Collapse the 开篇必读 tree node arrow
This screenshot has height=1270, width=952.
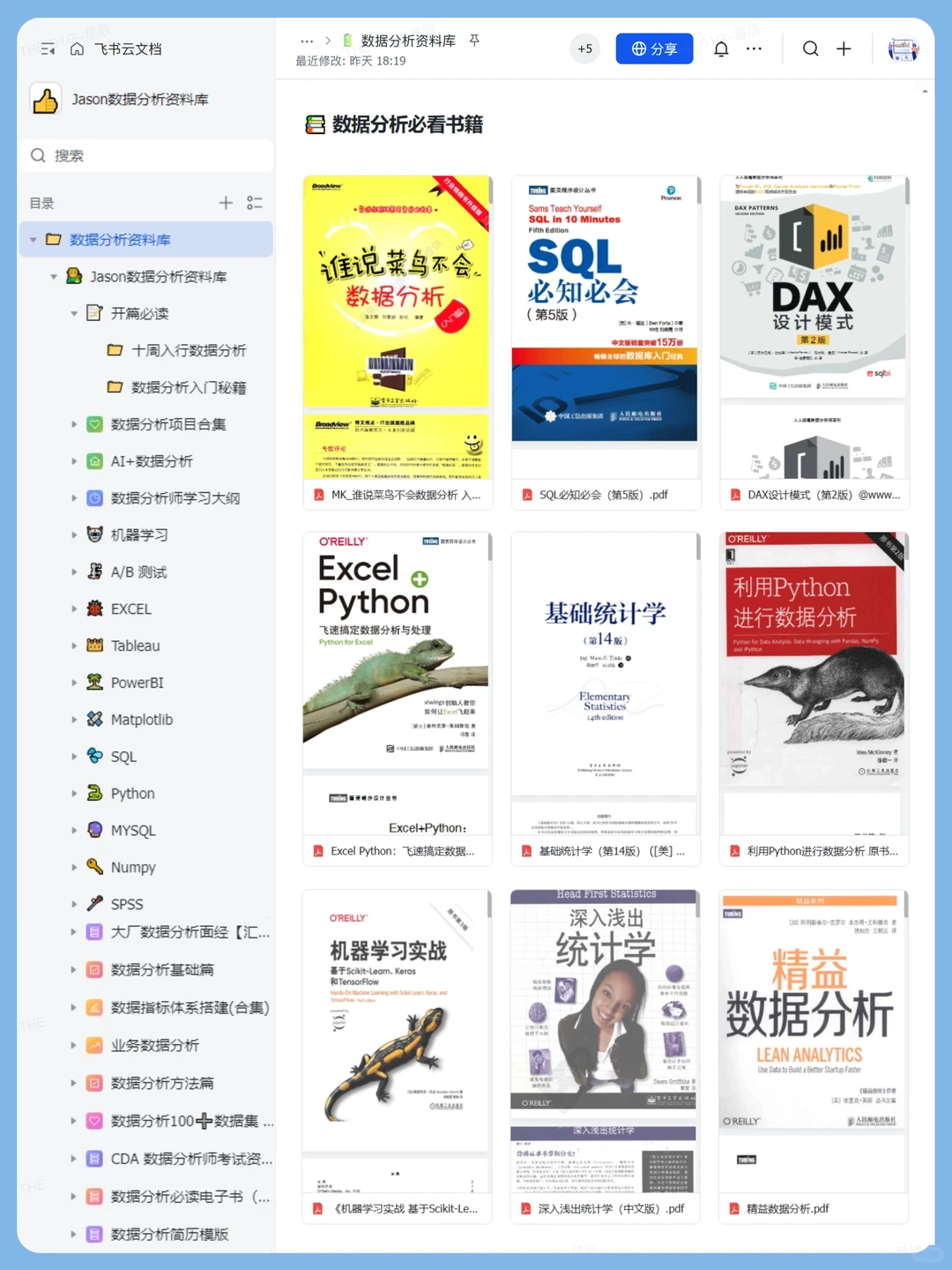[x=74, y=314]
